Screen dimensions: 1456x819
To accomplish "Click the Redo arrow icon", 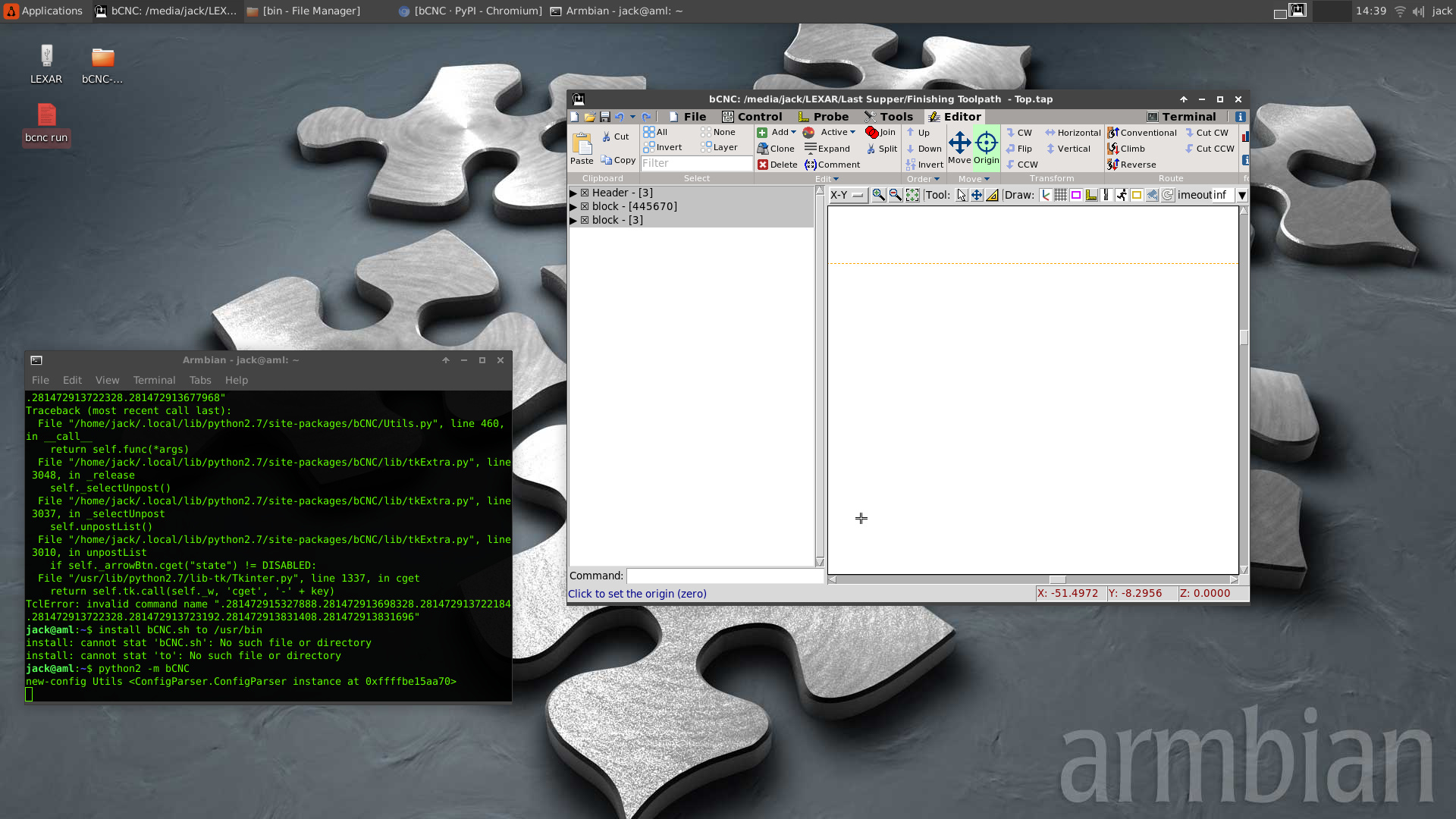I will coord(646,117).
